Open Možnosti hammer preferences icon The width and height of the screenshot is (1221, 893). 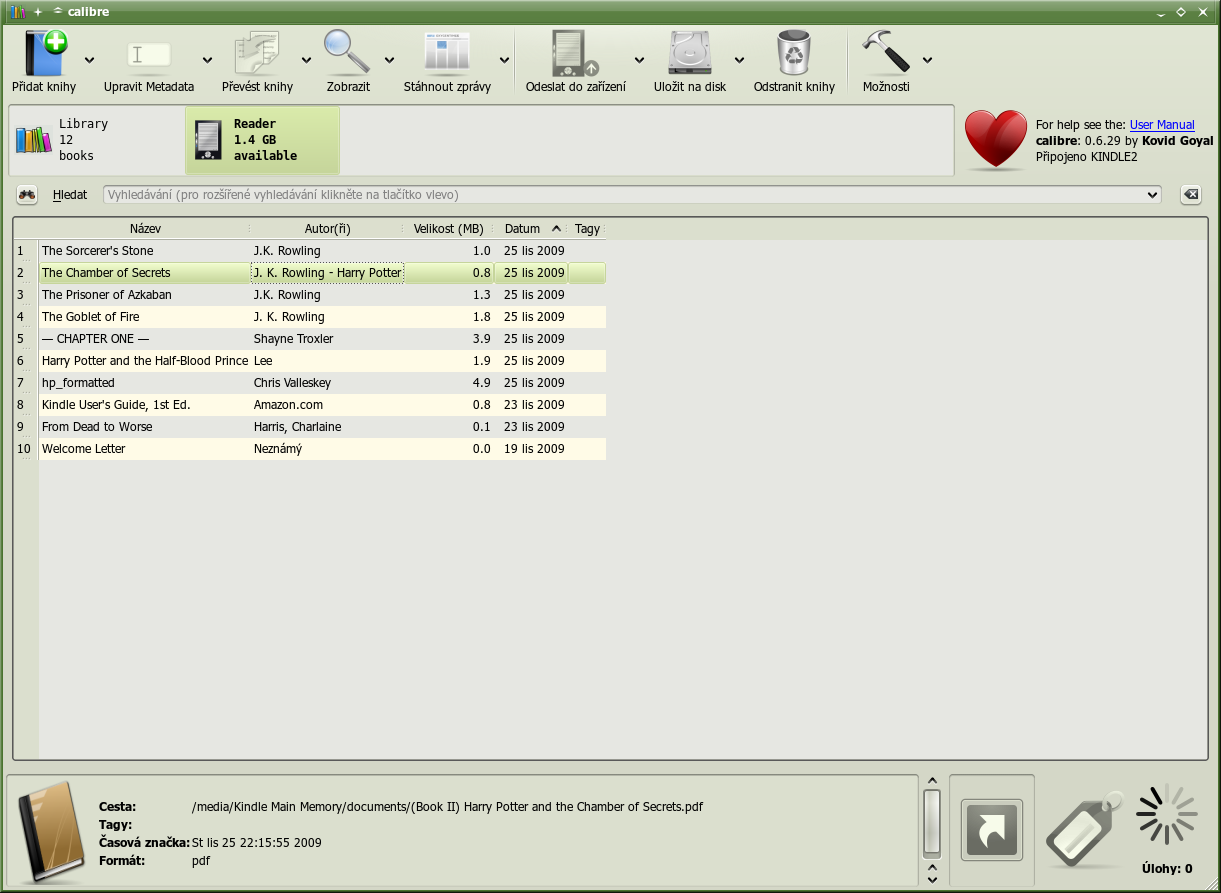[x=886, y=51]
